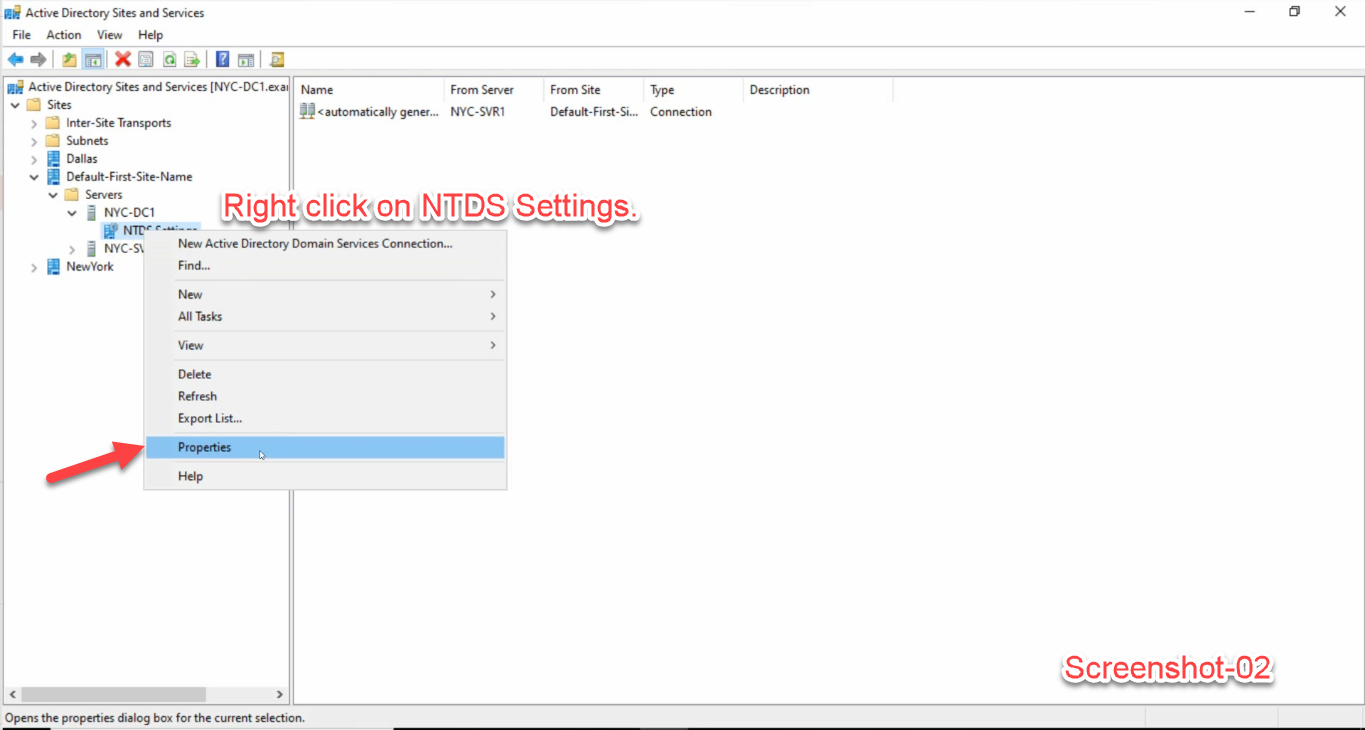1365x730 pixels.
Task: Click the Inter-Site Transports folder icon
Action: click(x=54, y=123)
